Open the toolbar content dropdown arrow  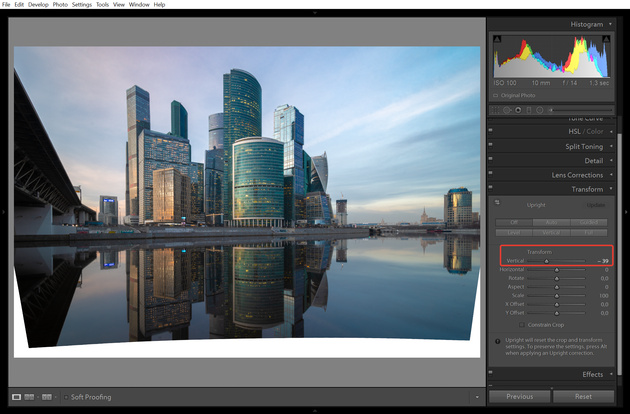pyautogui.click(x=477, y=397)
